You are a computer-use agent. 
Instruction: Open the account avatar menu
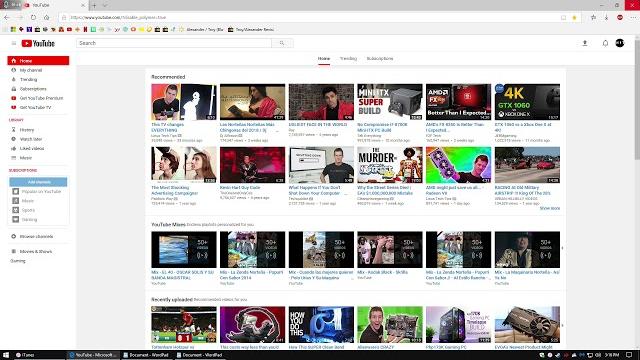pyautogui.click(x=620, y=43)
